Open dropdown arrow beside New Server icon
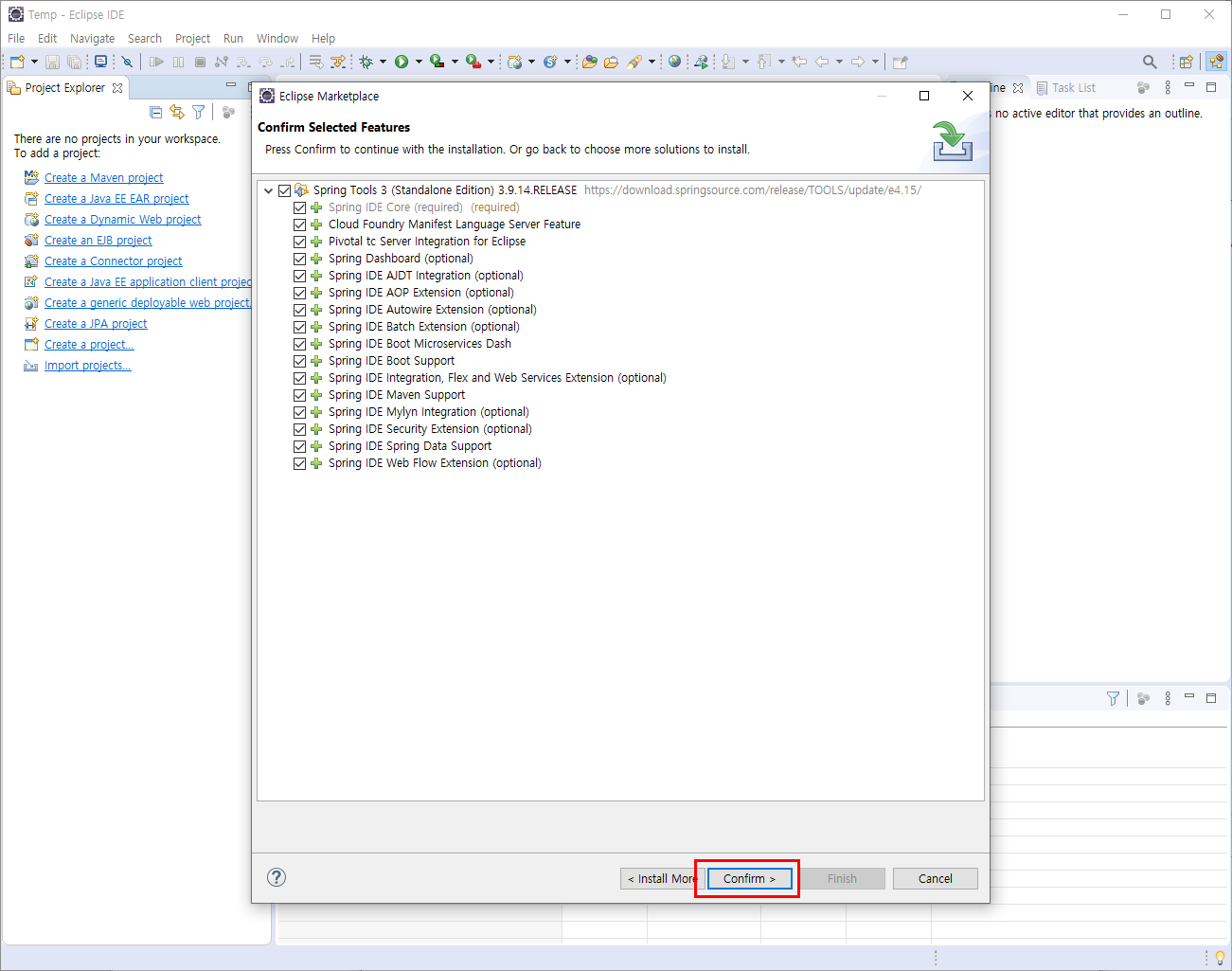 coord(531,62)
